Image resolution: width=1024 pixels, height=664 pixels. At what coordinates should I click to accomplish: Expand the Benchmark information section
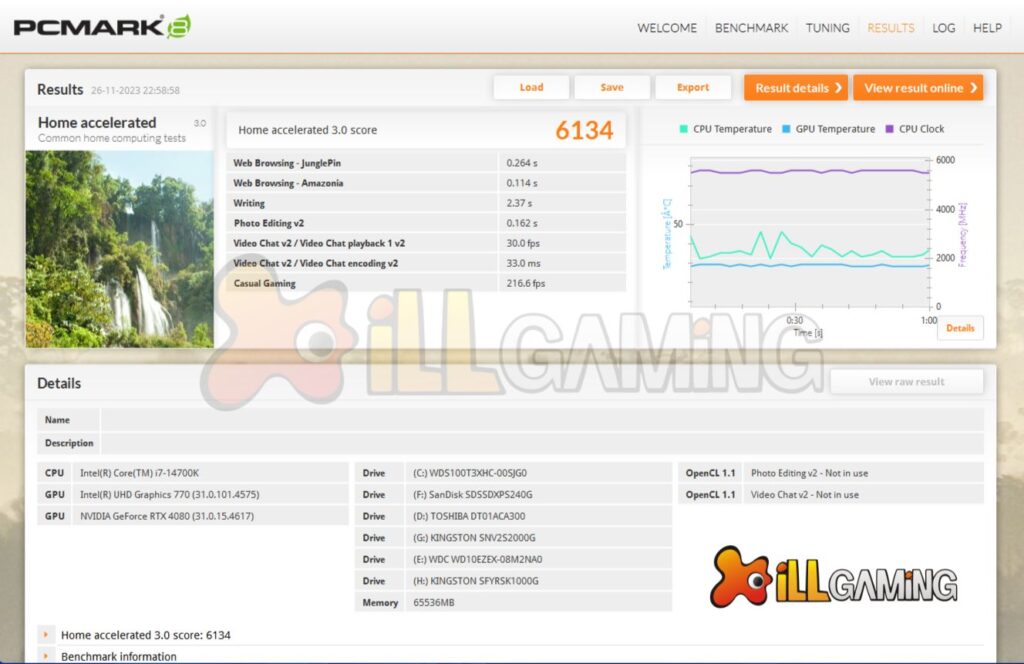coord(46,656)
